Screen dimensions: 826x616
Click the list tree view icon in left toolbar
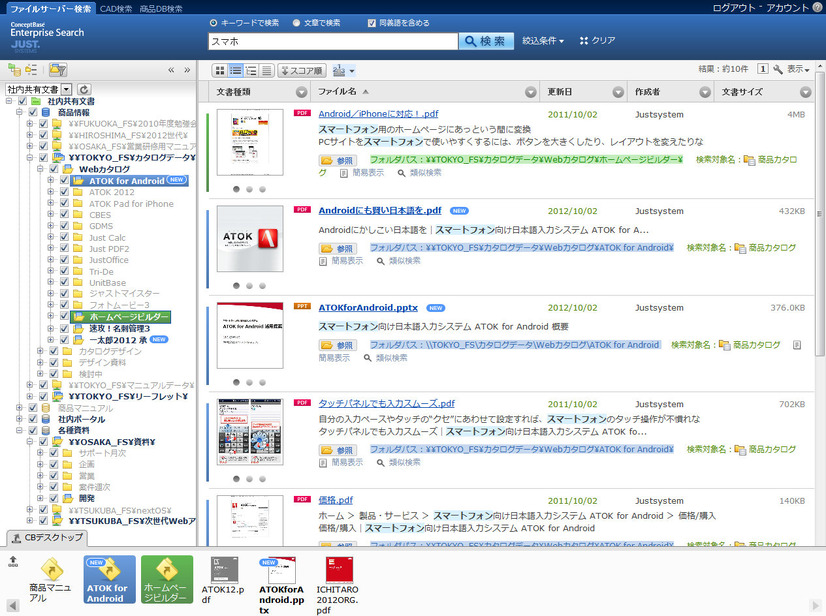click(31, 70)
